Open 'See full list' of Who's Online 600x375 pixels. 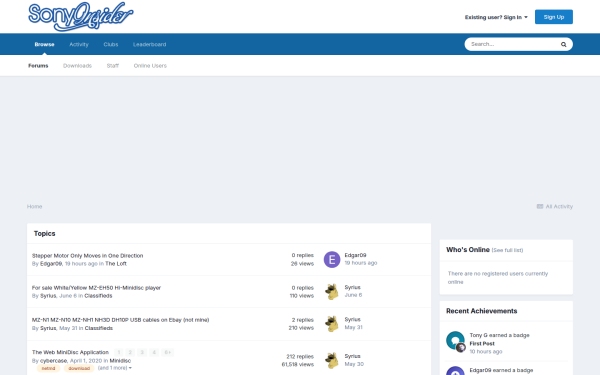click(x=507, y=250)
